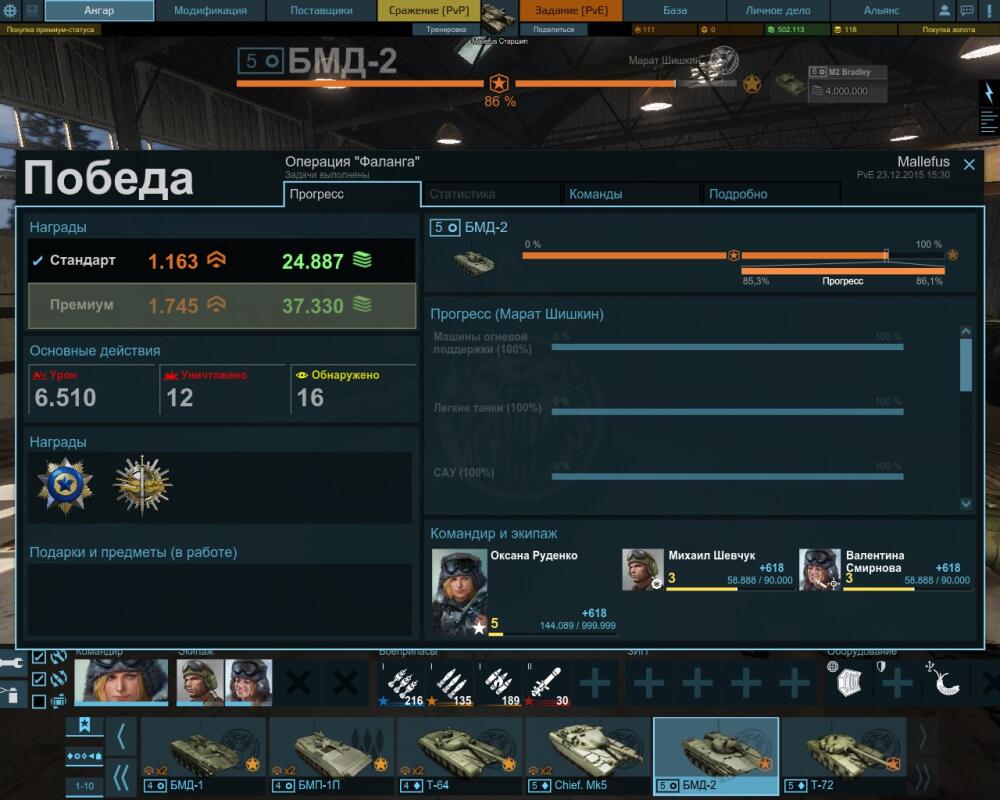Image resolution: width=1000 pixels, height=800 pixels.
Task: Click crew member Михаил Шевчук portrait
Action: coord(643,569)
